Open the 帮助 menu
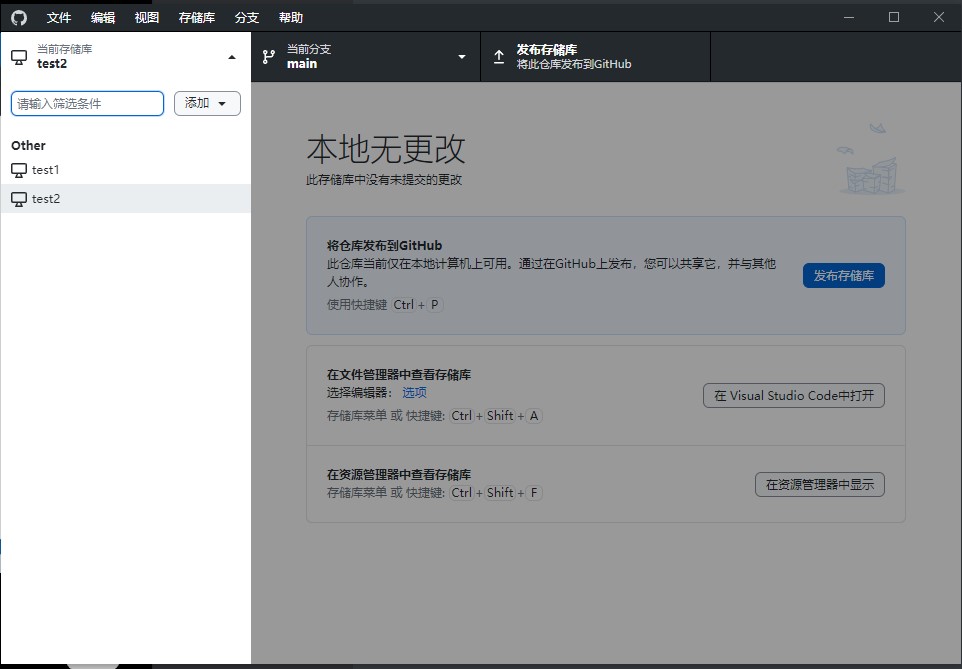 click(291, 17)
